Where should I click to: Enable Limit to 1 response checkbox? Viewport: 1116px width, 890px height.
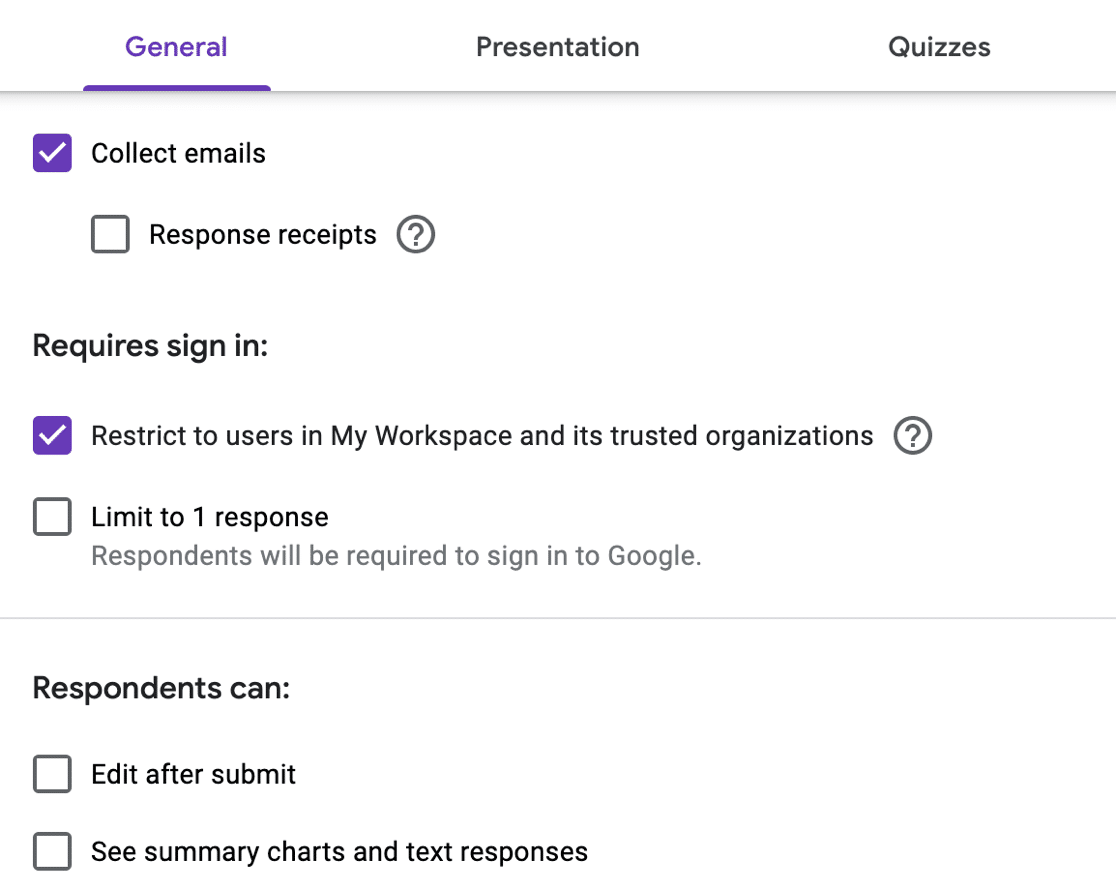pos(53,516)
